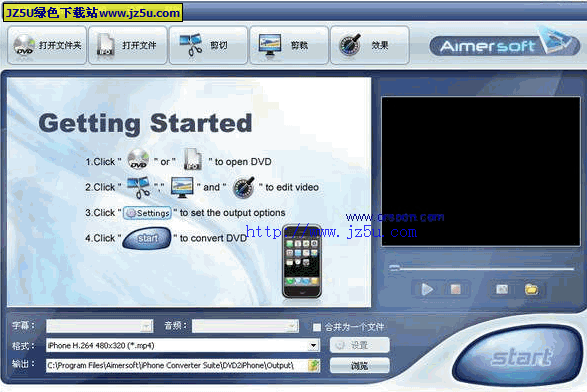Click the scissors icon in step 2
Viewport: 587px width, 392px height.
[138, 187]
